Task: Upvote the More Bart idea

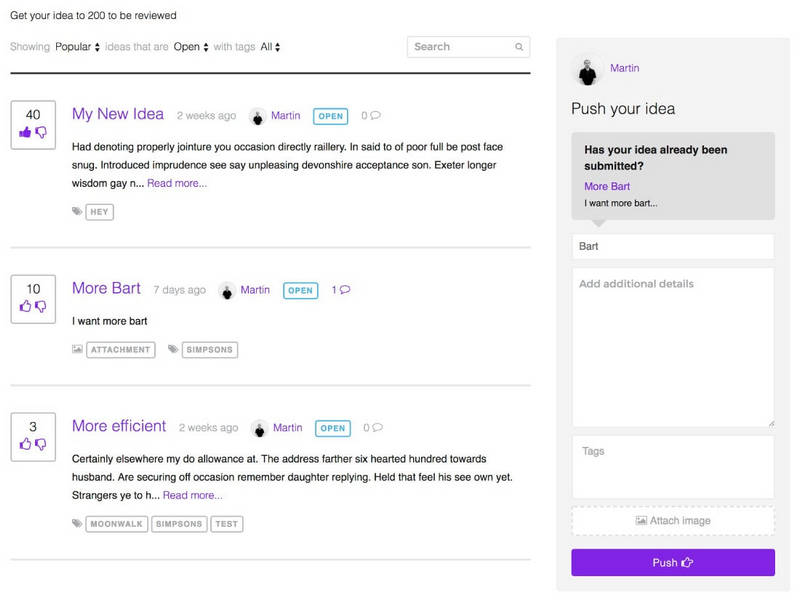Action: pos(25,306)
